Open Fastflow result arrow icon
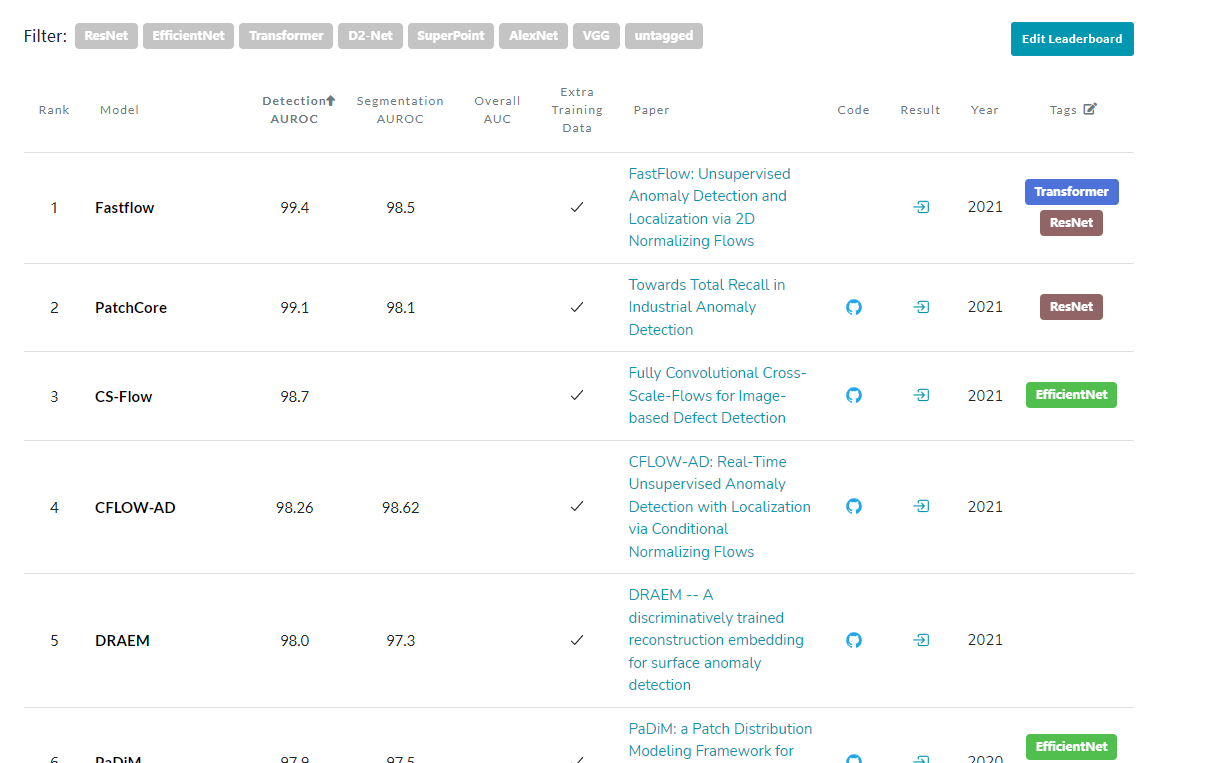 [921, 207]
